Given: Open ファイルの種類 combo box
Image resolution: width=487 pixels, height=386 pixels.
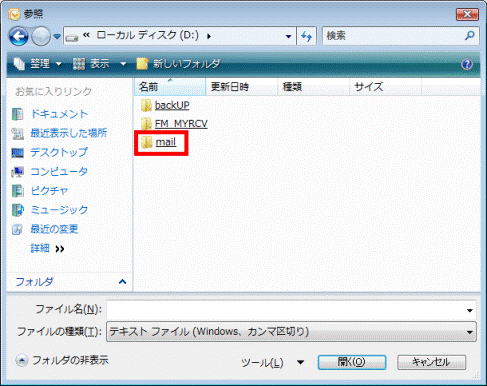Looking at the screenshot, I should pyautogui.click(x=291, y=332).
